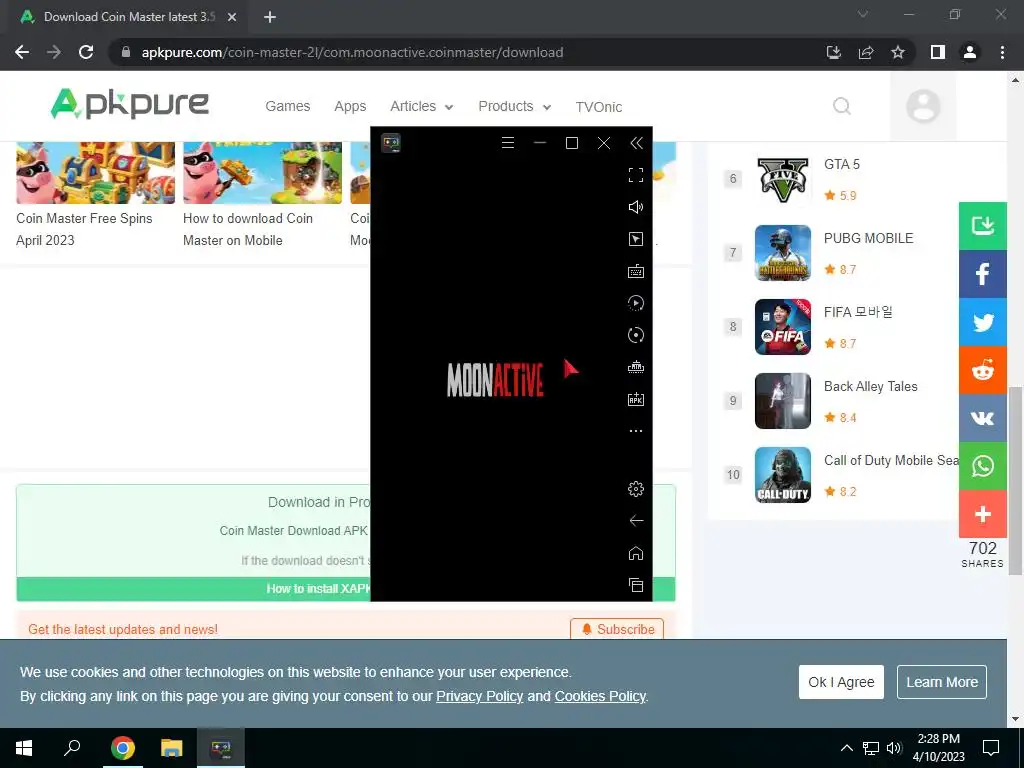Open the Privacy Policy link
This screenshot has height=768, width=1024.
pyautogui.click(x=479, y=696)
